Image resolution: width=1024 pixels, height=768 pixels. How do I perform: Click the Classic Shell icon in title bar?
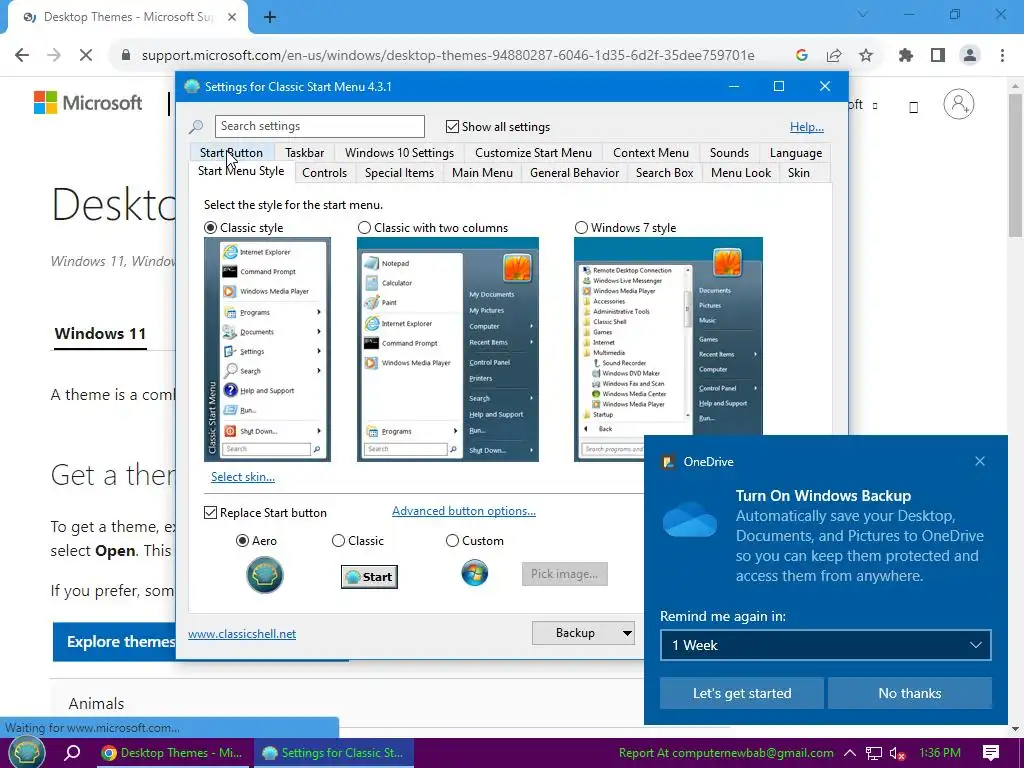pos(192,86)
